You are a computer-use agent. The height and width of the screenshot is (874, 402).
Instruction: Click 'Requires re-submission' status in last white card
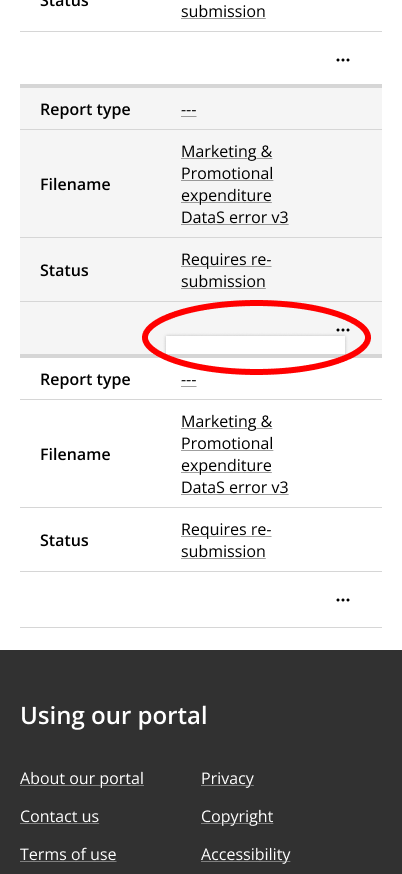coord(226,540)
